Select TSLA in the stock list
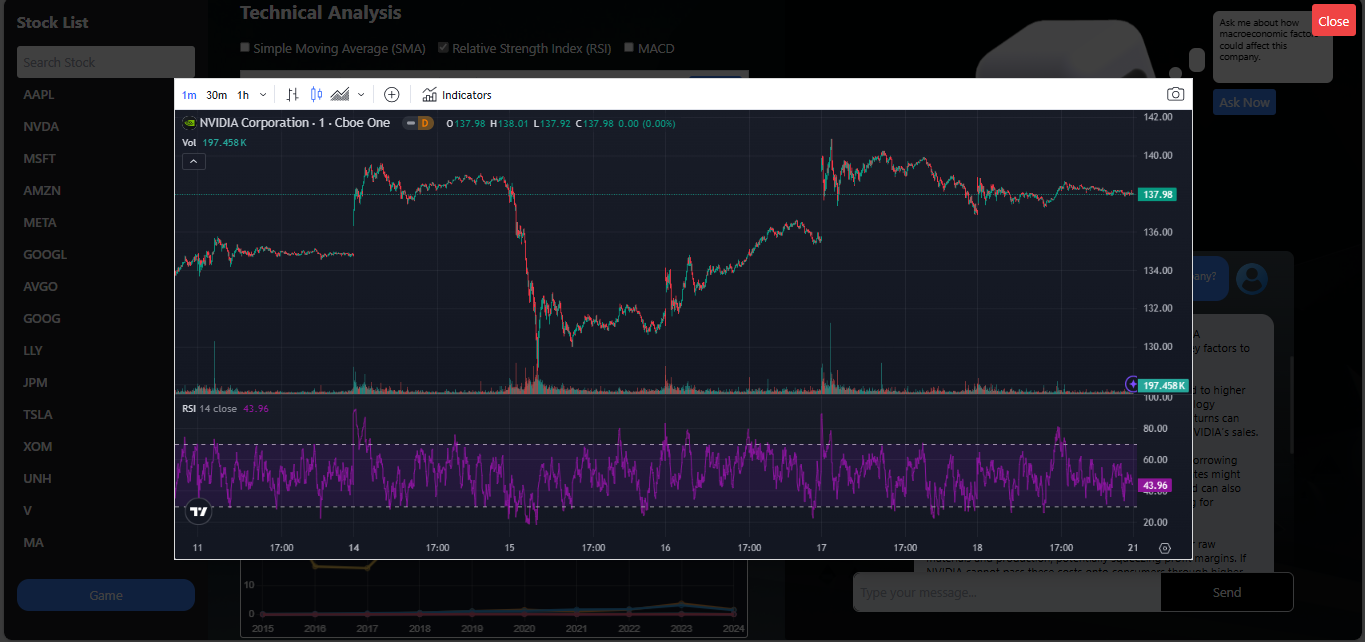Screen dimensions: 1365x642 [x=38, y=414]
